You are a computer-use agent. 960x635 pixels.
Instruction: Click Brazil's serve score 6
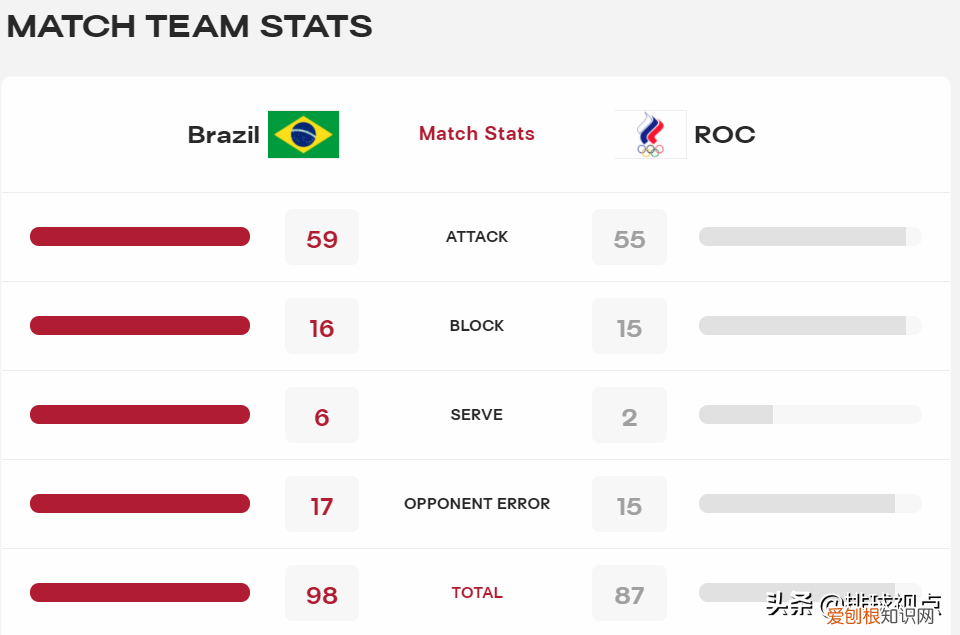click(x=322, y=416)
